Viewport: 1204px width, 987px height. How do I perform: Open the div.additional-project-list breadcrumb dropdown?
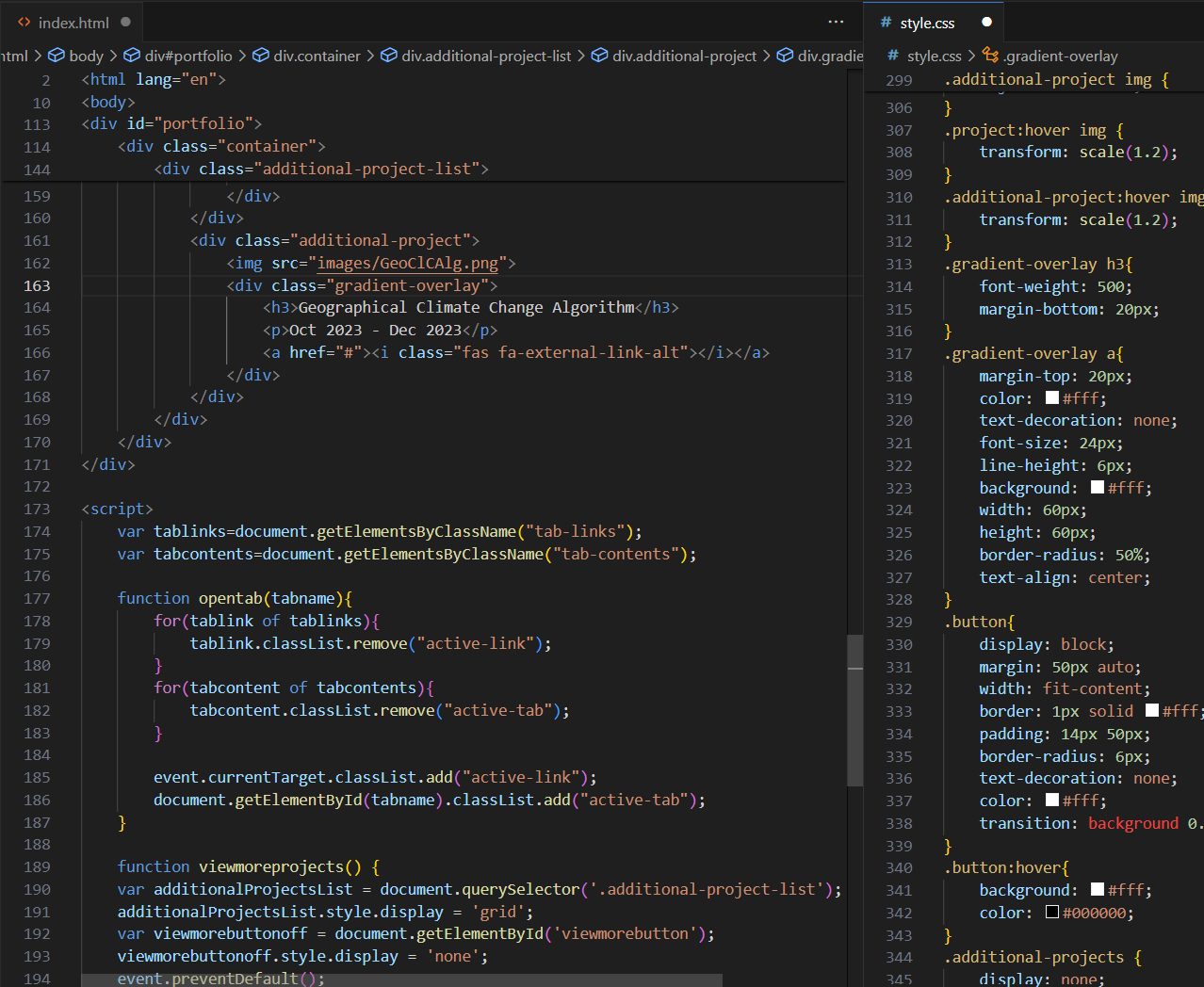486,56
